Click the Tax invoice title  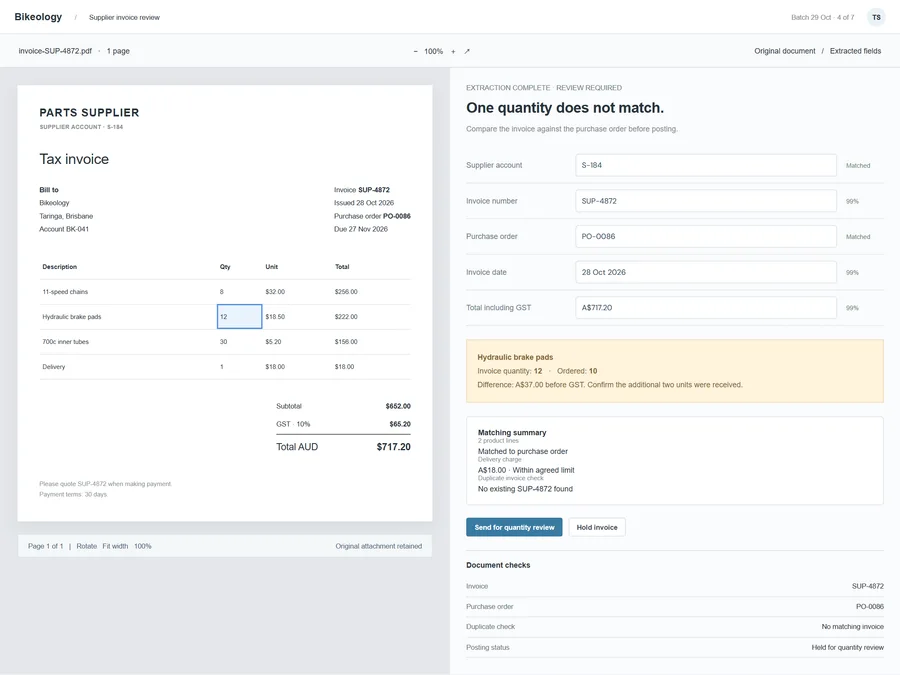coord(74,159)
